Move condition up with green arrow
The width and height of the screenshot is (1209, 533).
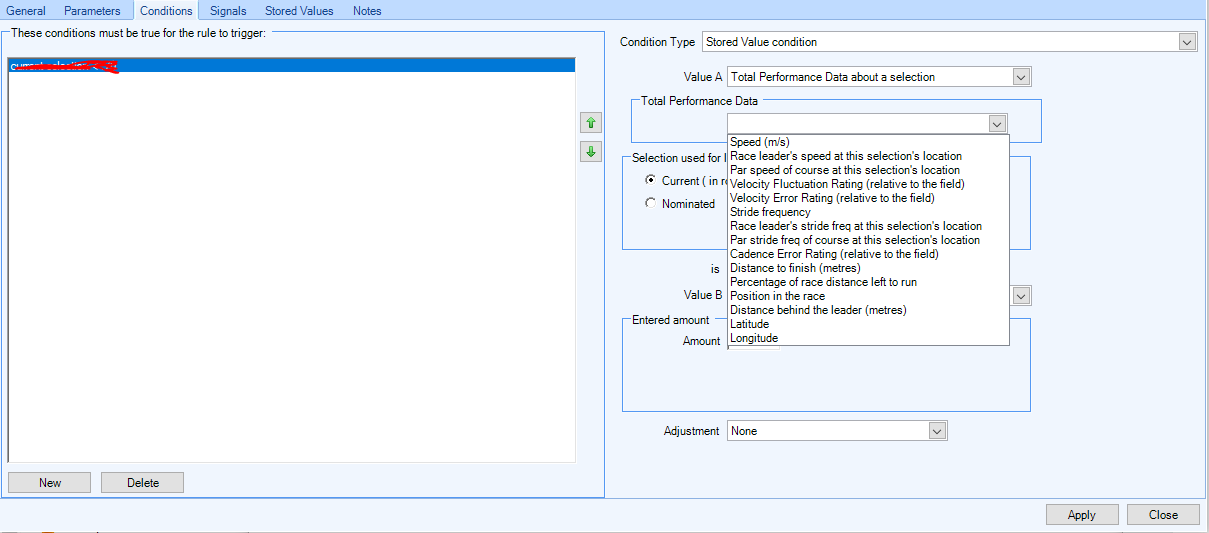pyautogui.click(x=591, y=122)
